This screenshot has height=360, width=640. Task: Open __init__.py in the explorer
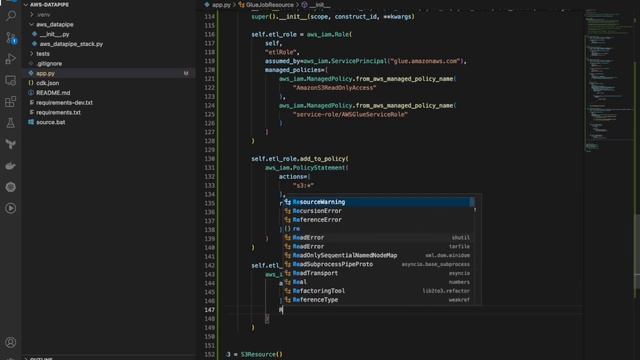click(54, 34)
